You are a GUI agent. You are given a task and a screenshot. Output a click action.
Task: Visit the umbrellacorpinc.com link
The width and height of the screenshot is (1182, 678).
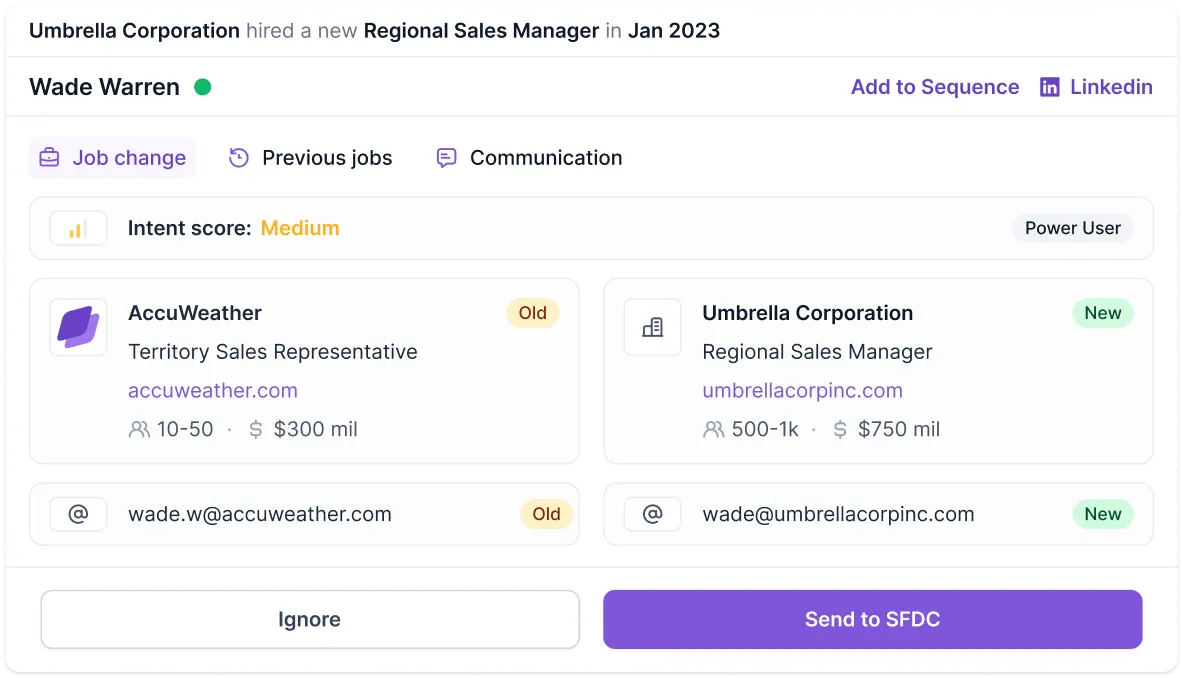pyautogui.click(x=802, y=391)
